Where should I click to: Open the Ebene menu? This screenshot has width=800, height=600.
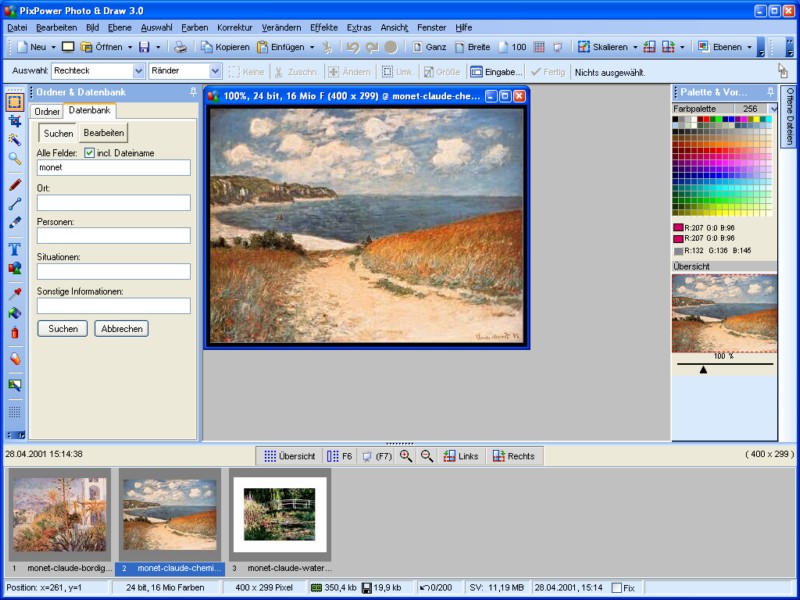119,28
